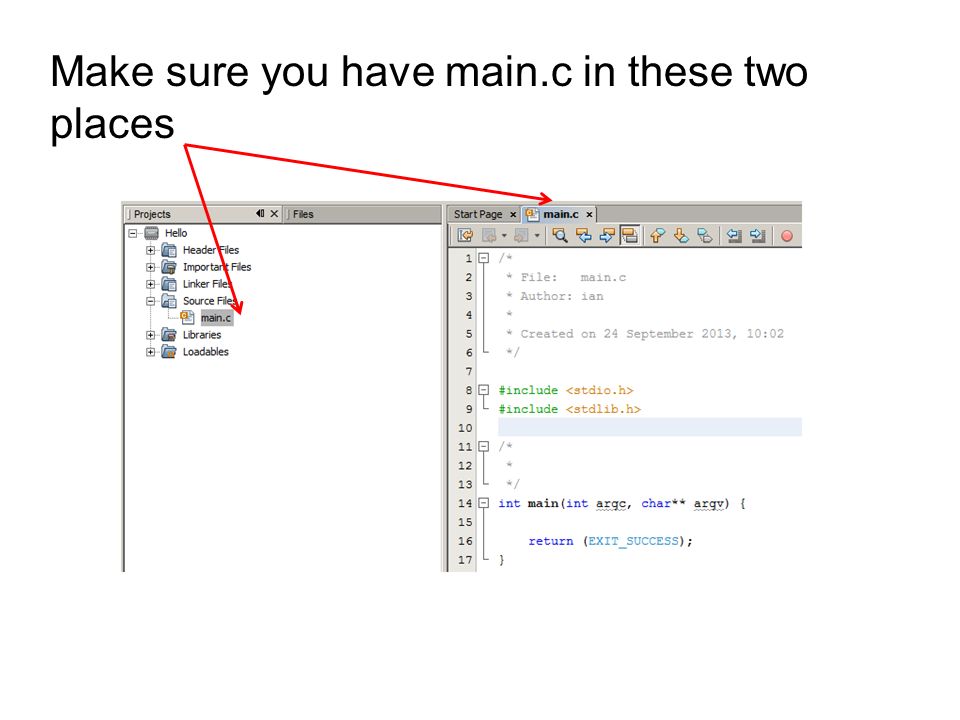This screenshot has height=720, width=960.
Task: Click 'return (EXIT_SUCCESS);' code line
Action: (610, 541)
